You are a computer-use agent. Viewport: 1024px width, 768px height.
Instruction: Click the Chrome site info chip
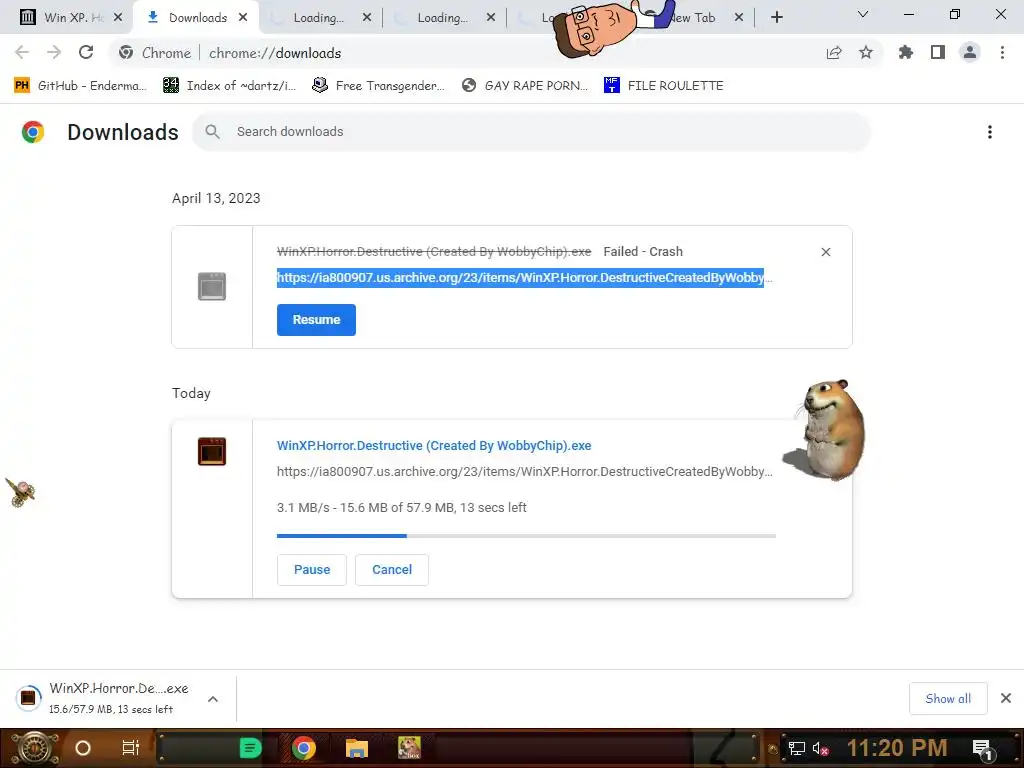(155, 53)
